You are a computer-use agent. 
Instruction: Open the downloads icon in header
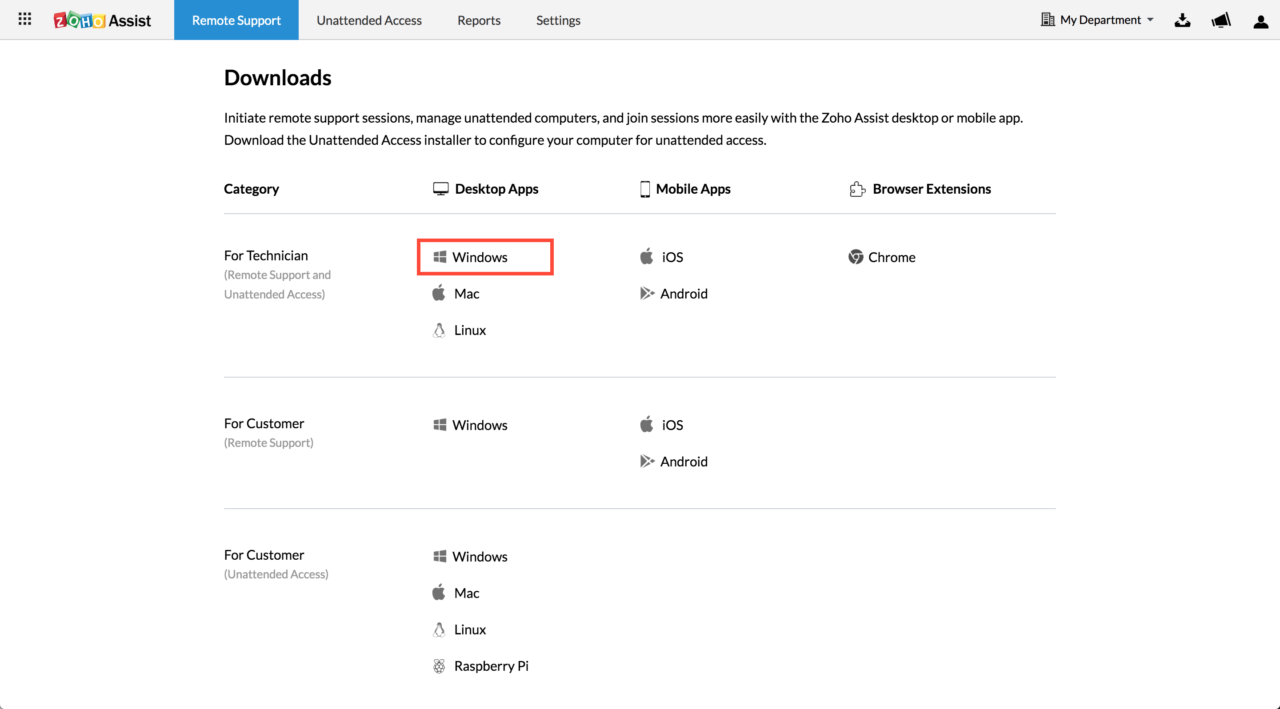pyautogui.click(x=1182, y=20)
